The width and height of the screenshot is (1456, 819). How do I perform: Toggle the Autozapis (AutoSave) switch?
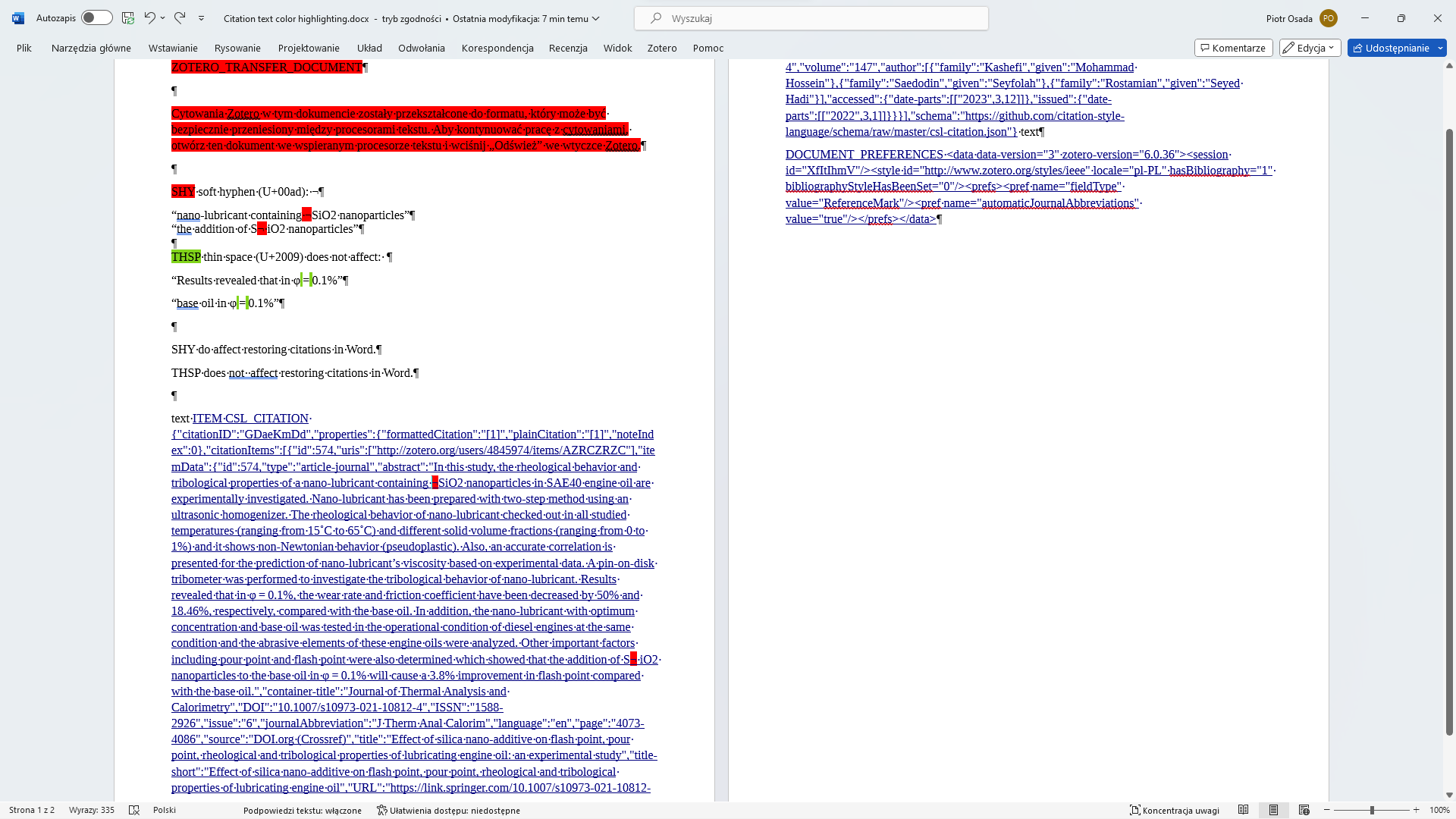pos(97,17)
